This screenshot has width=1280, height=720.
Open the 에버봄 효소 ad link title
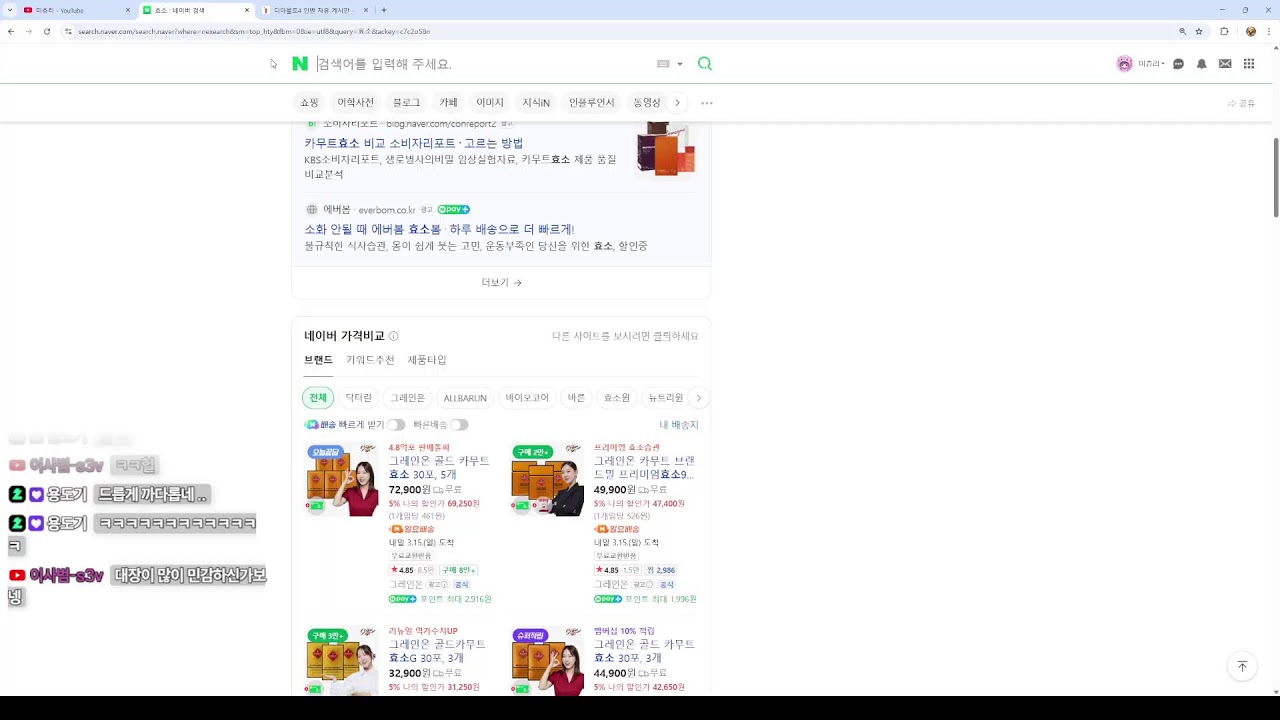[x=439, y=229]
